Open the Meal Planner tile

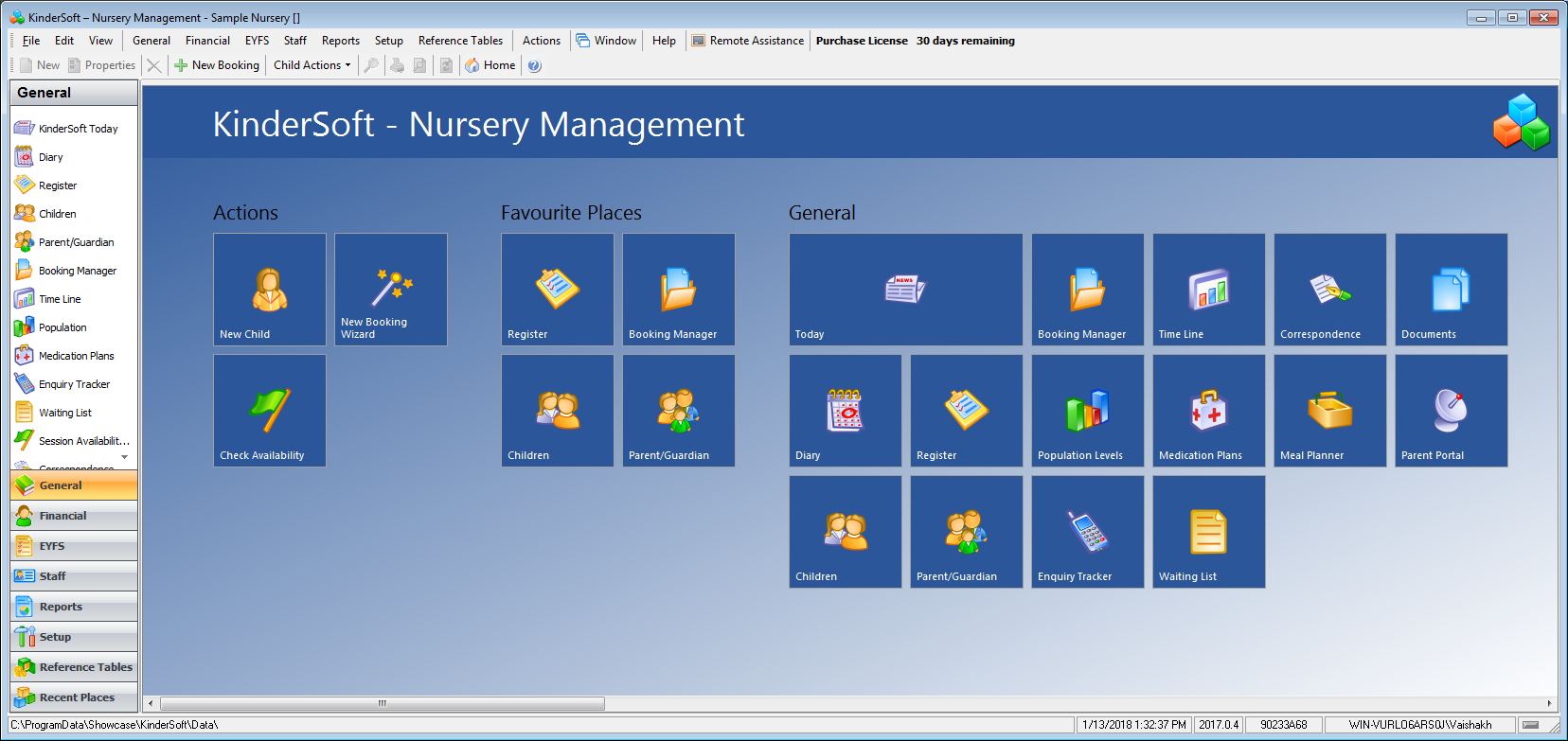(1330, 411)
